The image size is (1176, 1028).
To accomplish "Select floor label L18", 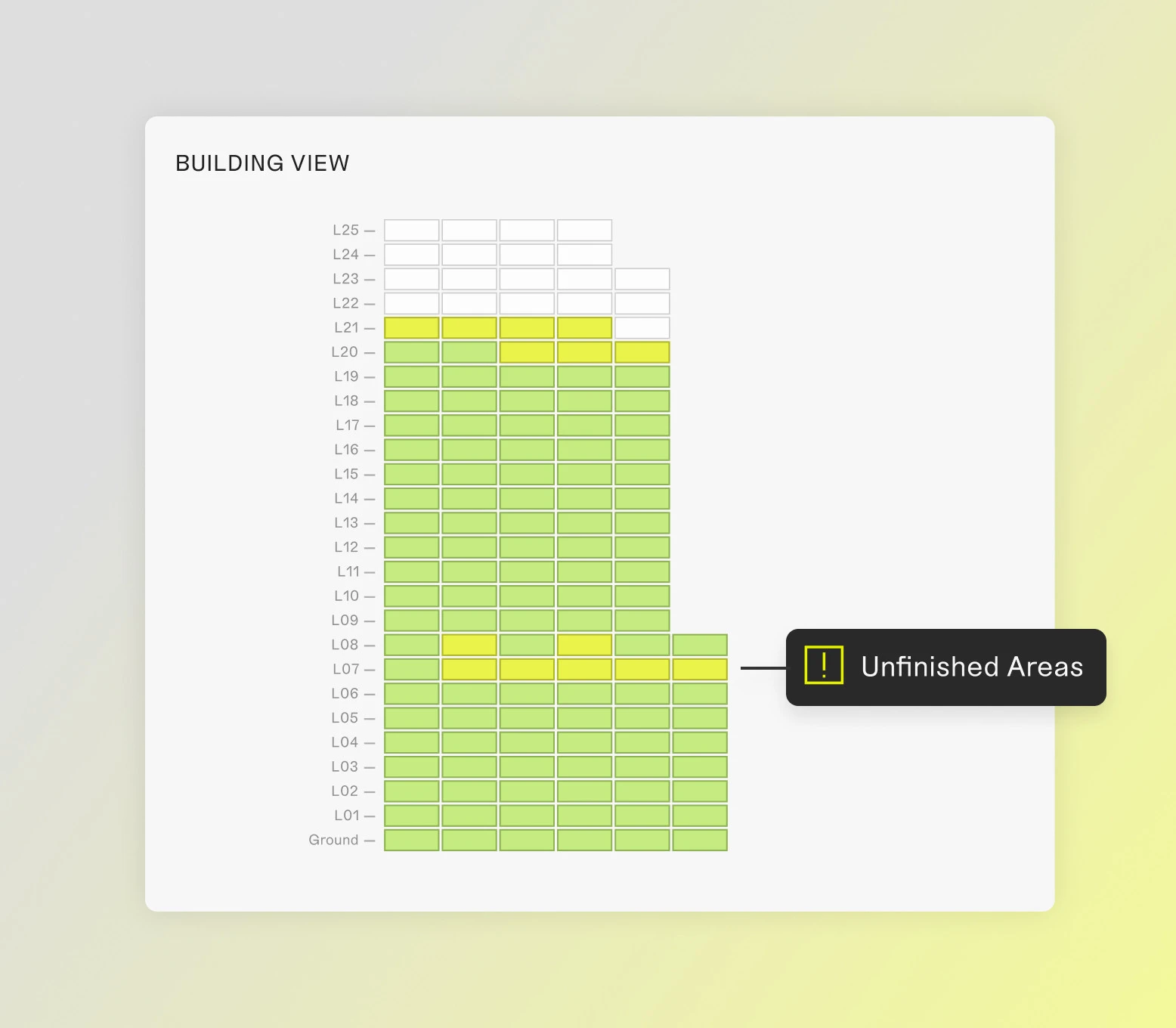I will pos(347,401).
